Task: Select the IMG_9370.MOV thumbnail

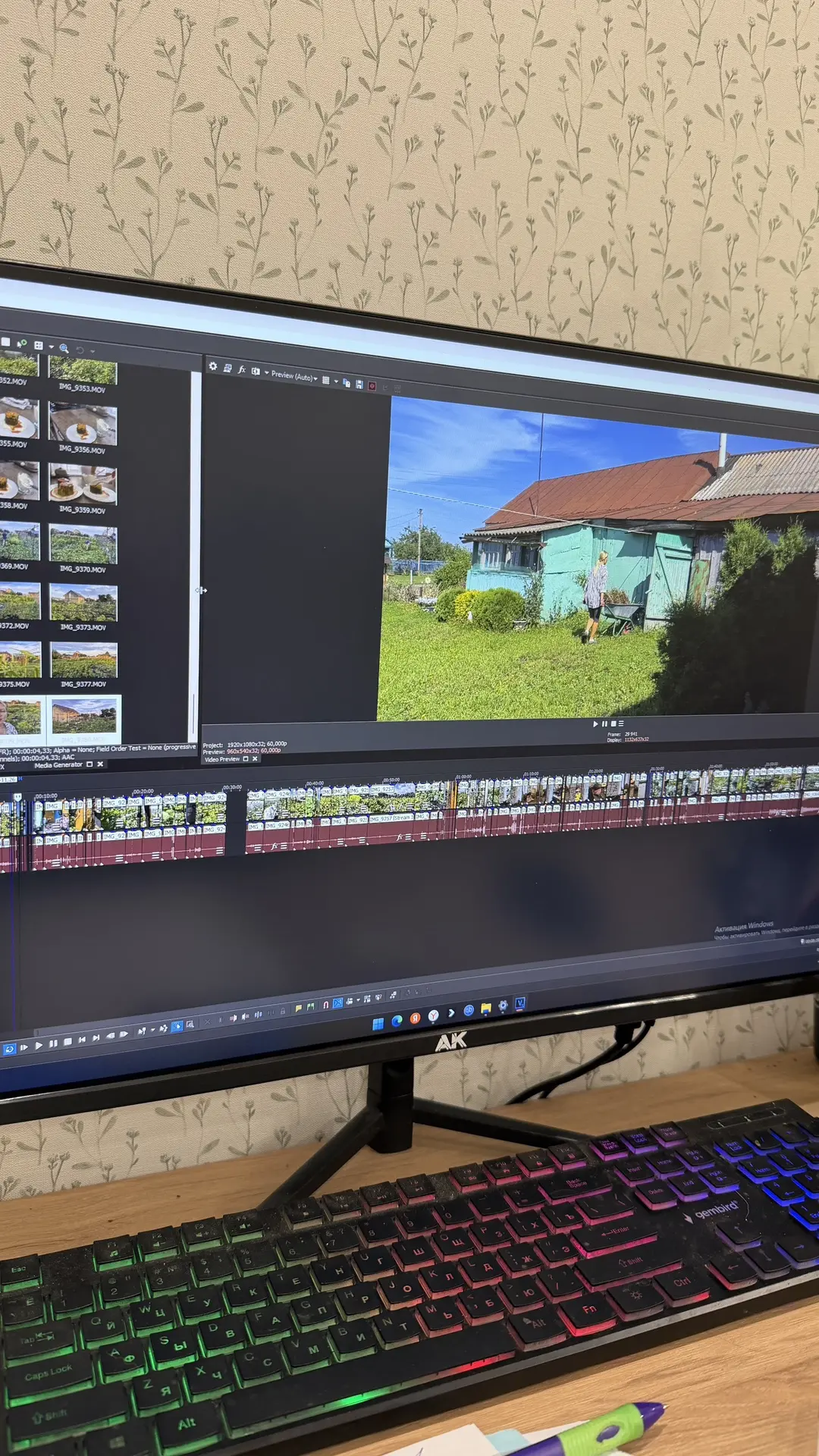Action: click(x=83, y=544)
